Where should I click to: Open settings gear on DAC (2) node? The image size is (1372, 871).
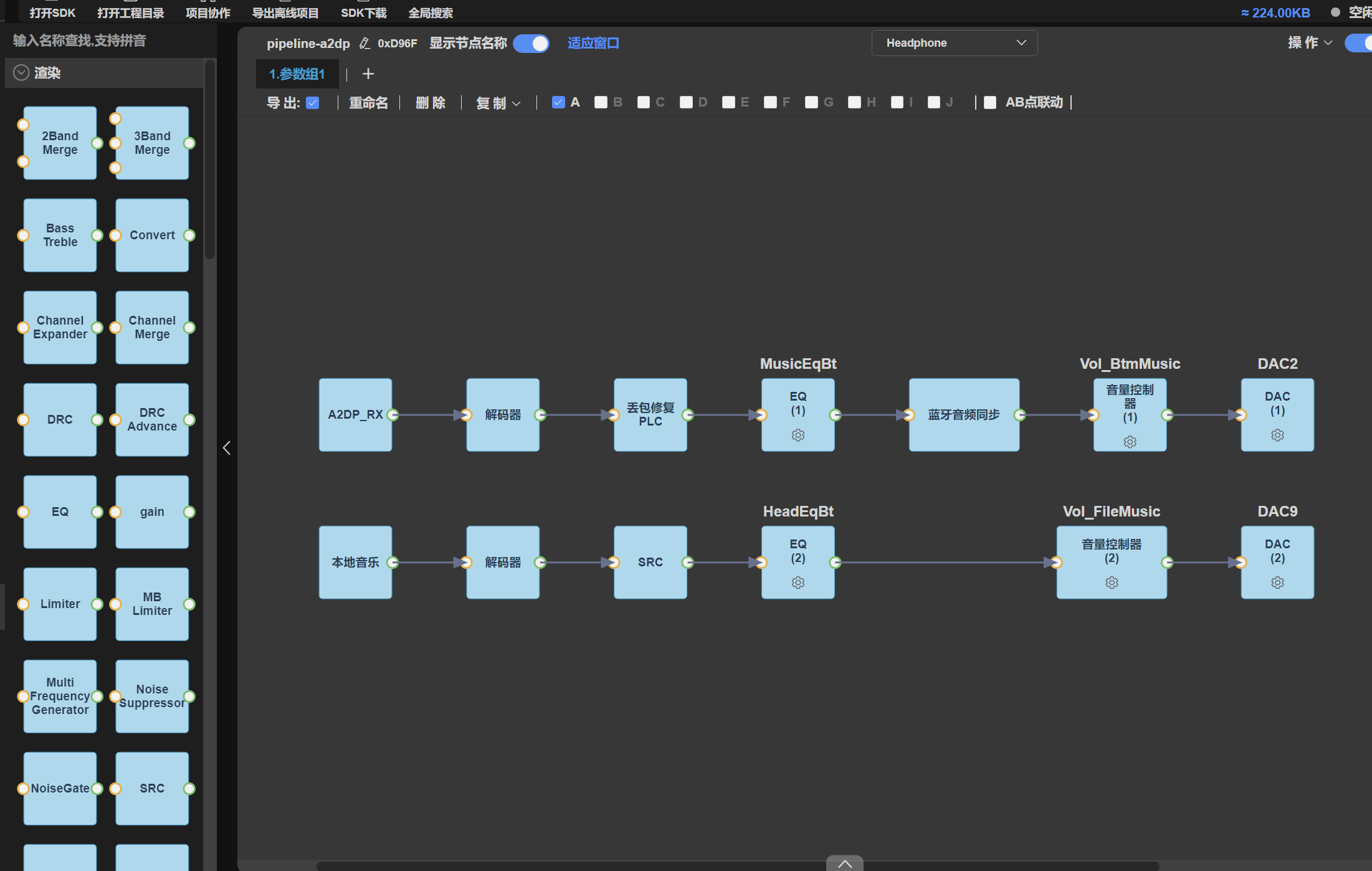pos(1277,583)
